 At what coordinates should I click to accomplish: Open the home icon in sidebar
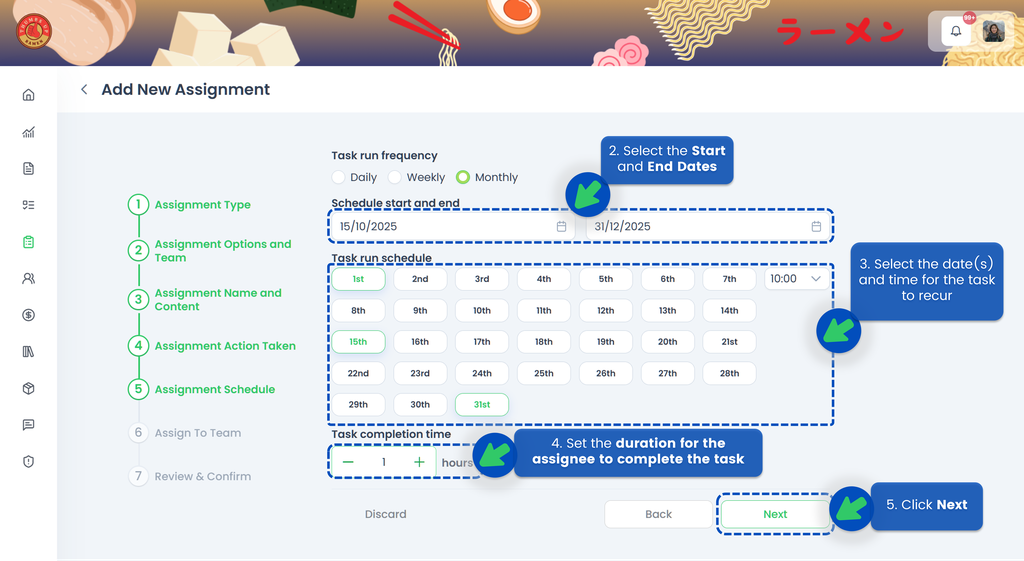28,95
